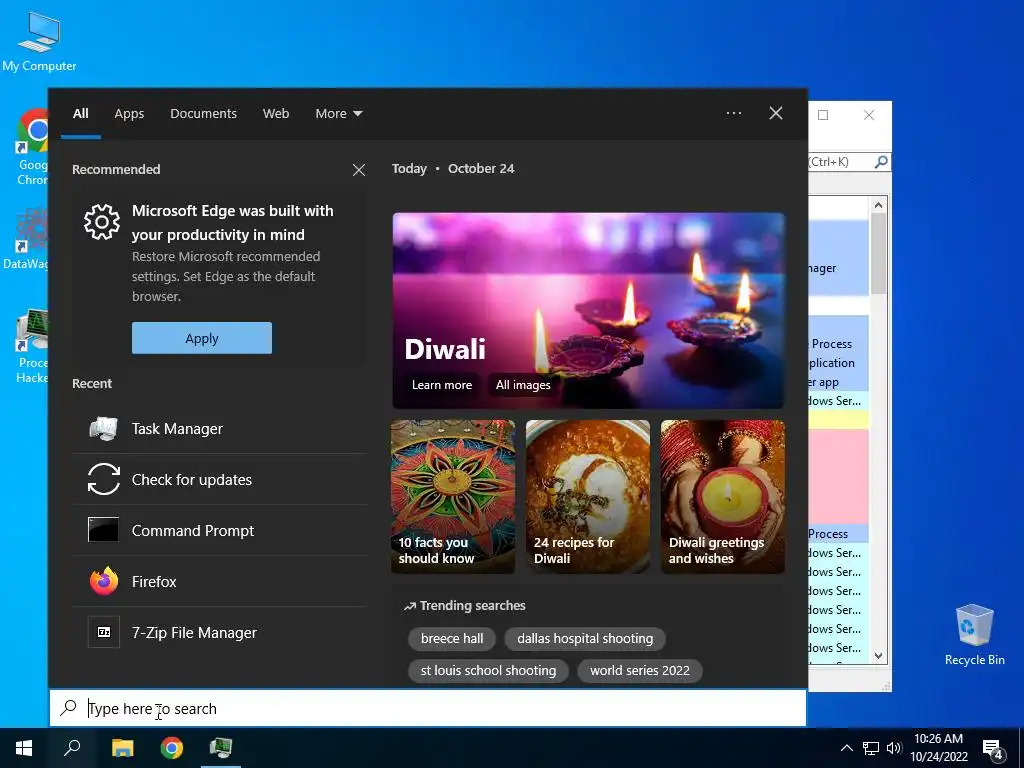Image resolution: width=1024 pixels, height=768 pixels.
Task: Open Chrome from the taskbar
Action: (x=172, y=748)
